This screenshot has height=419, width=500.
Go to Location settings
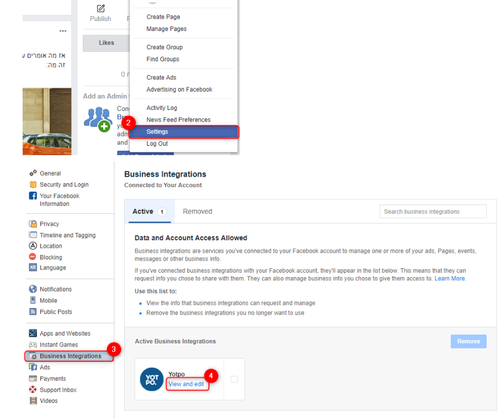click(51, 246)
